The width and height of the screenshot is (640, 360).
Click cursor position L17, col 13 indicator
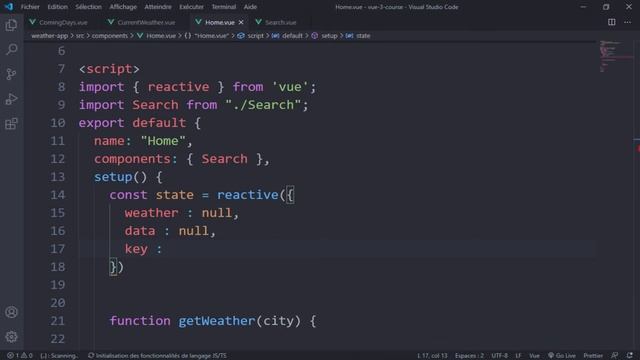(x=432, y=356)
